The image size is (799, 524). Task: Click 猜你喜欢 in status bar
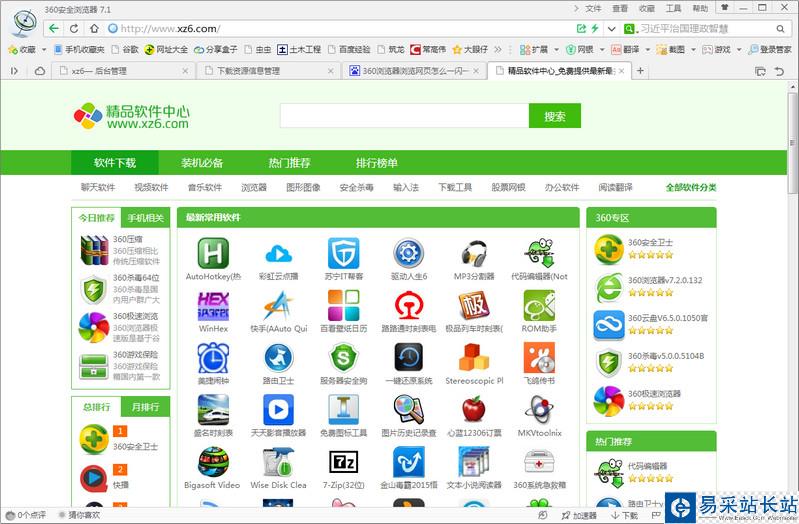point(80,515)
